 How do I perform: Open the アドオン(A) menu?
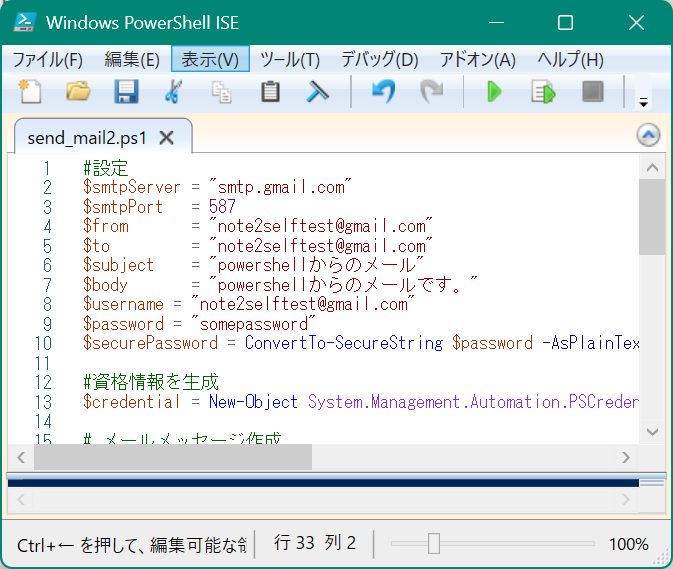(x=478, y=59)
